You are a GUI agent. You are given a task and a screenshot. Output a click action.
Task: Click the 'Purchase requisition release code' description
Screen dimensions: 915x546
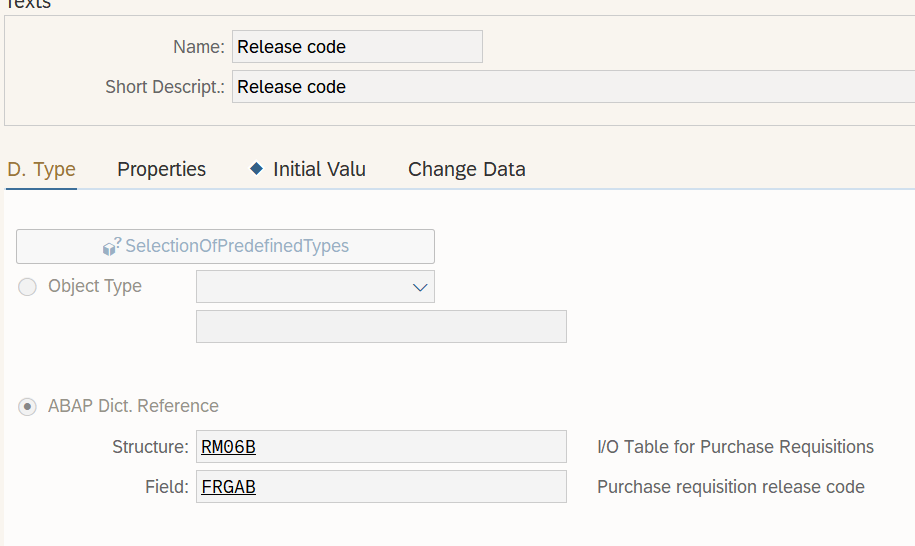(x=730, y=487)
